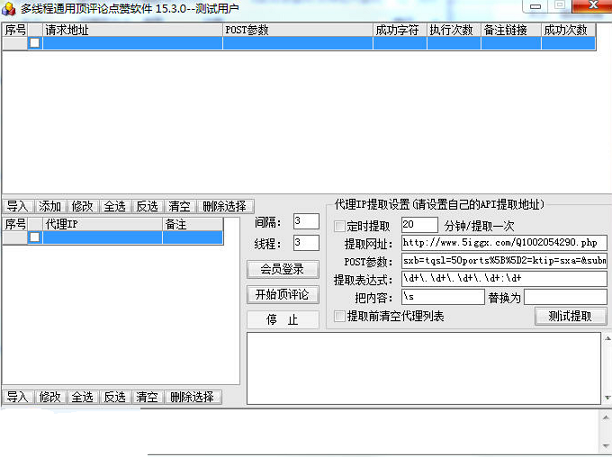
Task: Click the 备注 column header in proxy list
Action: point(193,224)
